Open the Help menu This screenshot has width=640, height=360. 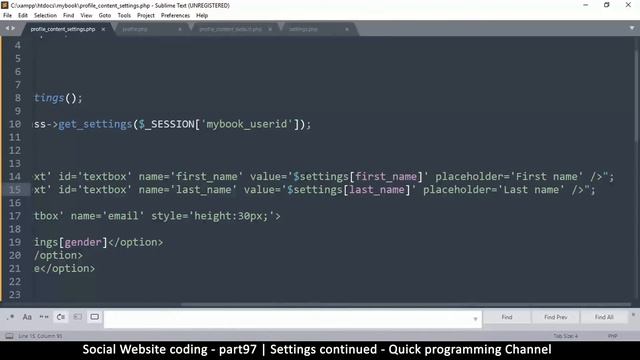click(x=202, y=16)
